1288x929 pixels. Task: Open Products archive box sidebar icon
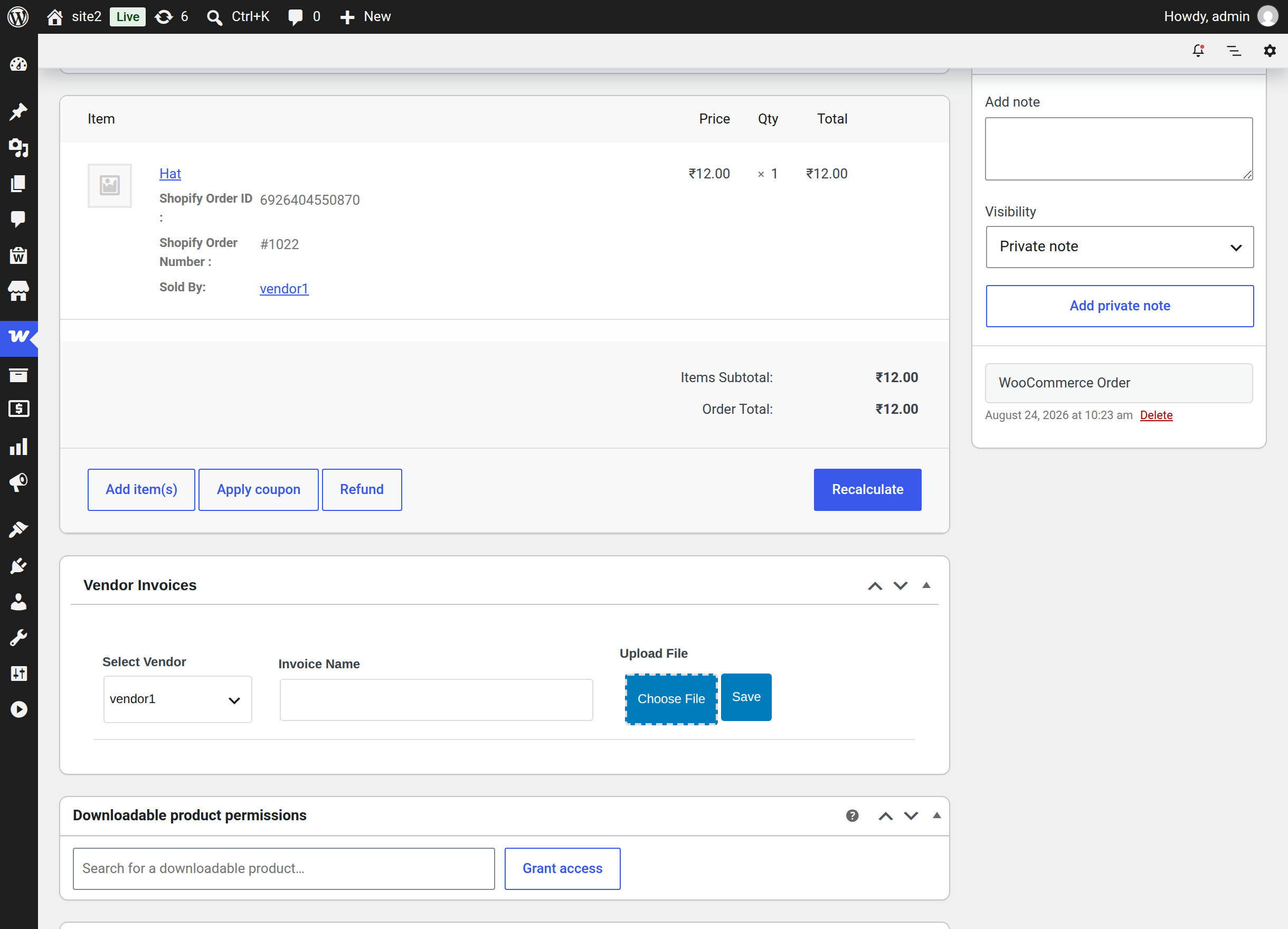click(x=19, y=375)
